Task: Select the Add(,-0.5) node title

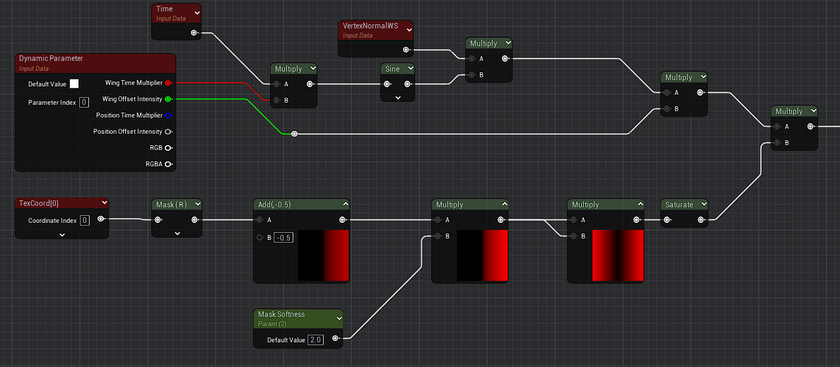Action: pos(274,205)
